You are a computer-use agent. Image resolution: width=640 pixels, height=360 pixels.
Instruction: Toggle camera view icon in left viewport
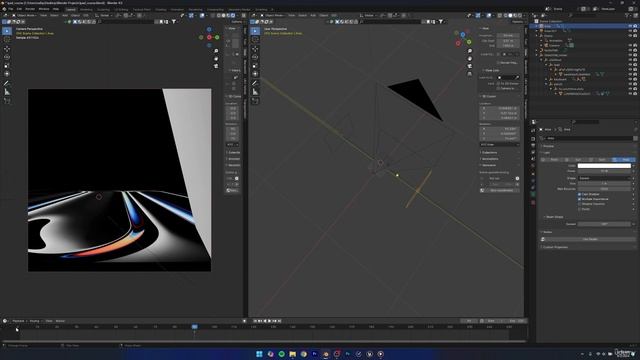pos(216,66)
